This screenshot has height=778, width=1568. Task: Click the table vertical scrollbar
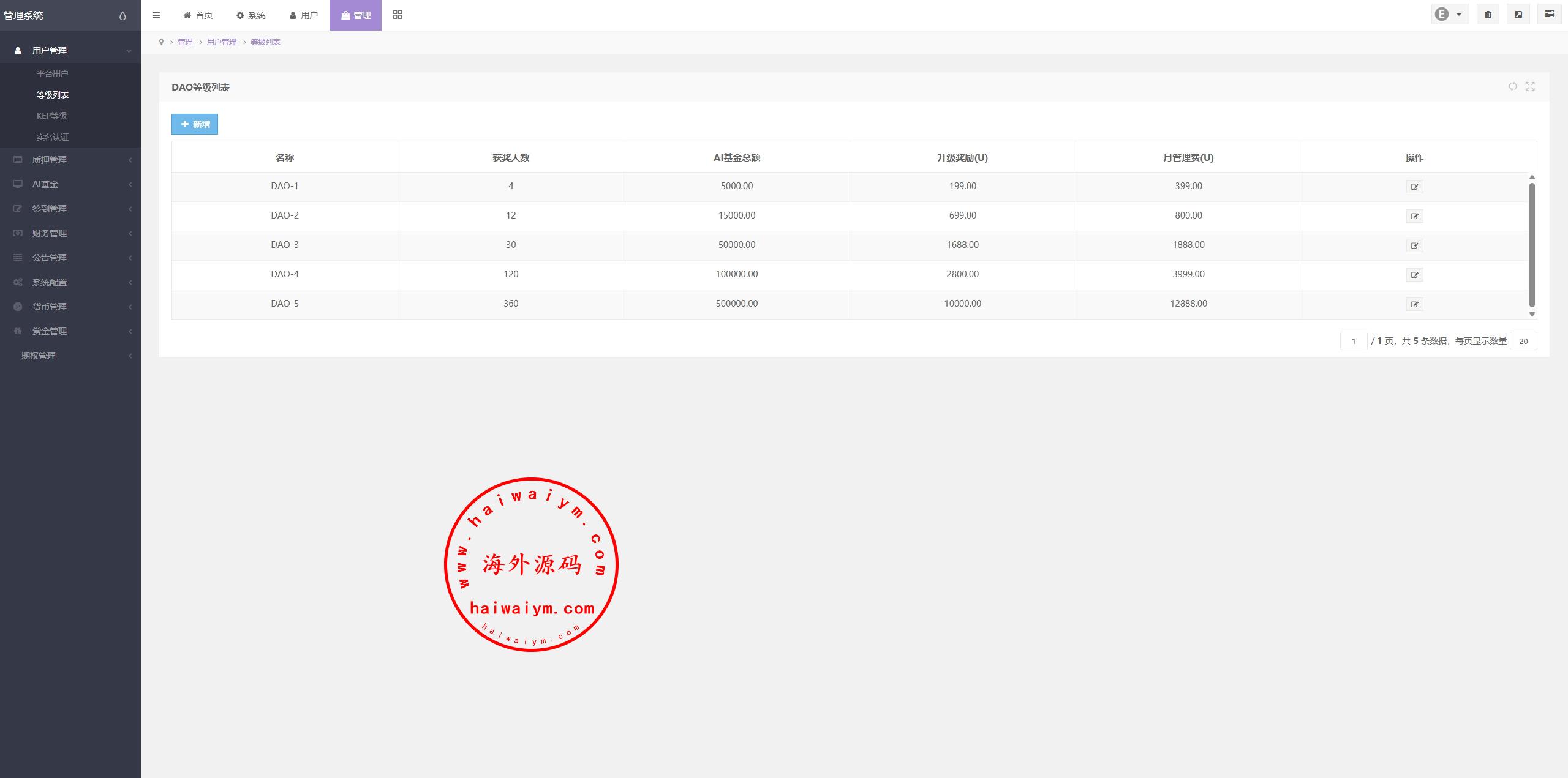pyautogui.click(x=1532, y=245)
